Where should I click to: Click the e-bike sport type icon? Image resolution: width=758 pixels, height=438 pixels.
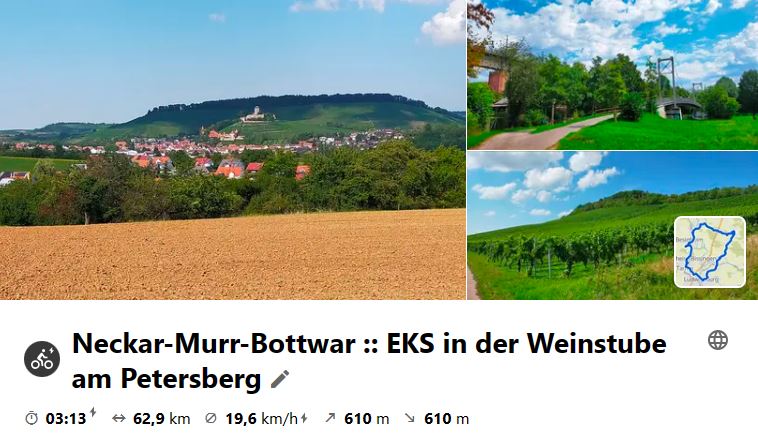point(42,359)
